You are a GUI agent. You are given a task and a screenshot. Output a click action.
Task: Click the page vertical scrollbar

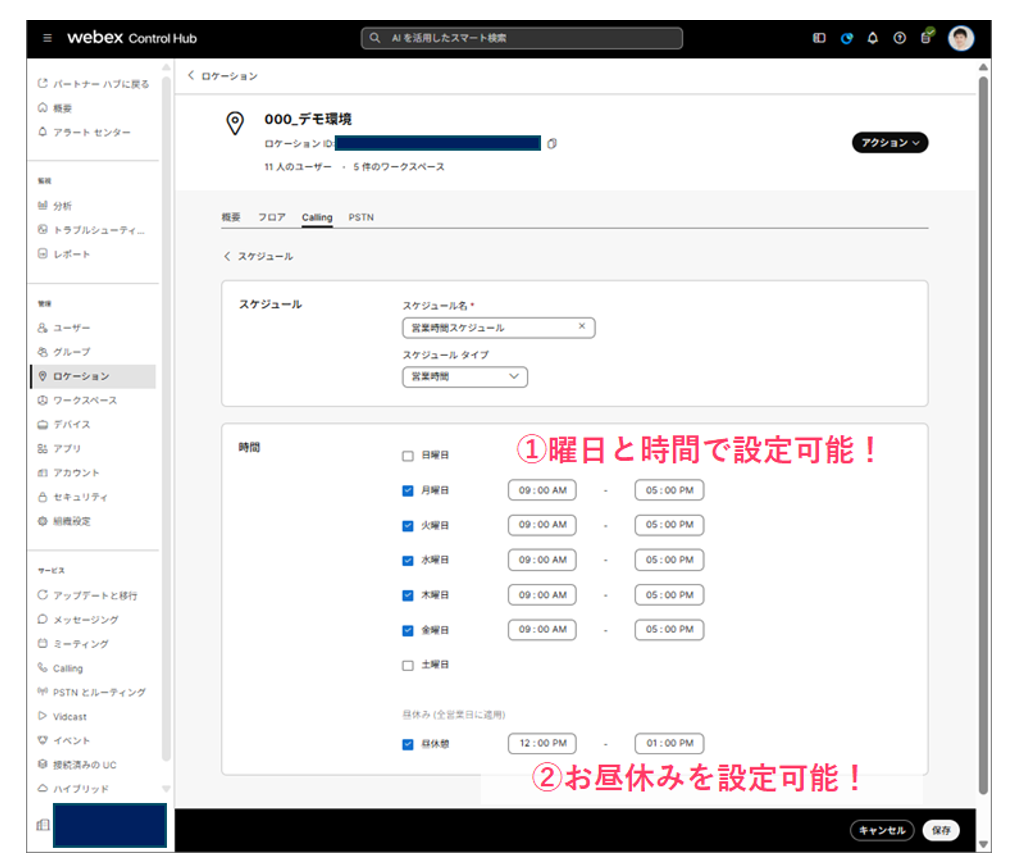point(983,400)
